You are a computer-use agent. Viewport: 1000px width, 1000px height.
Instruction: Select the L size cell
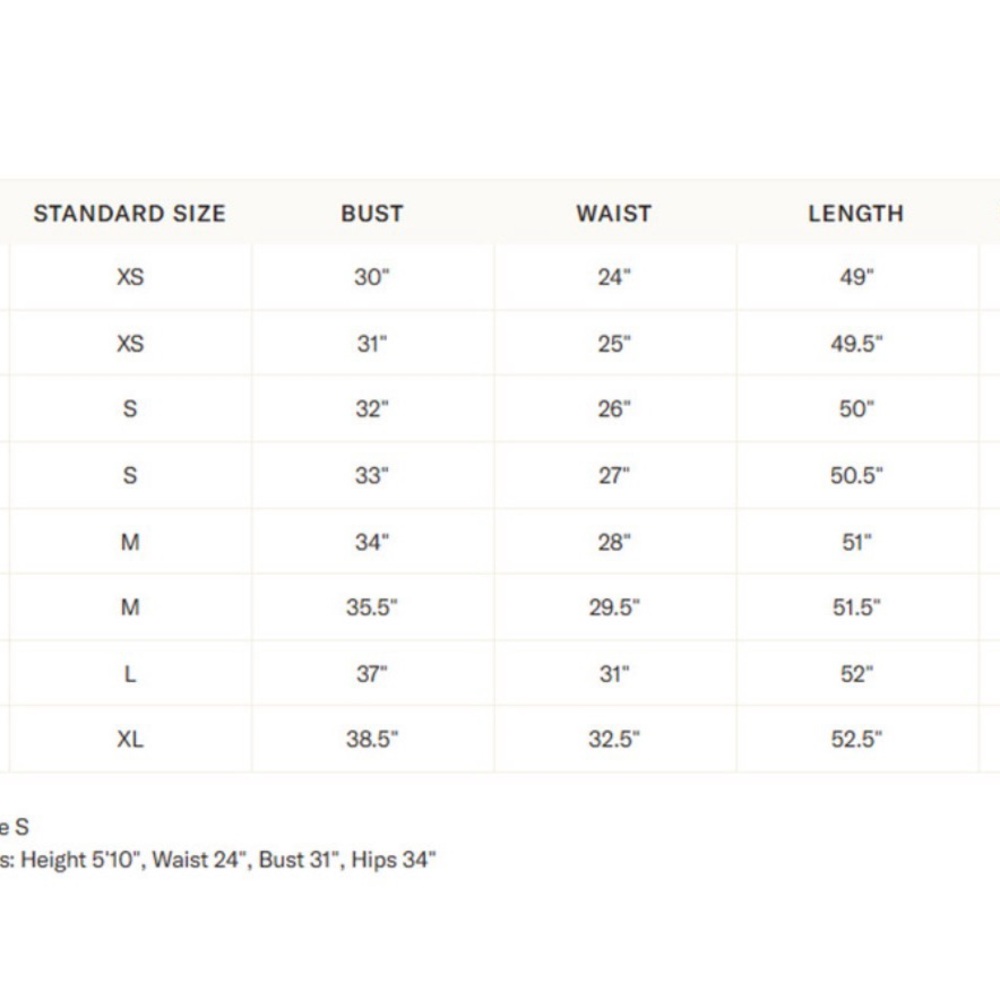click(130, 673)
